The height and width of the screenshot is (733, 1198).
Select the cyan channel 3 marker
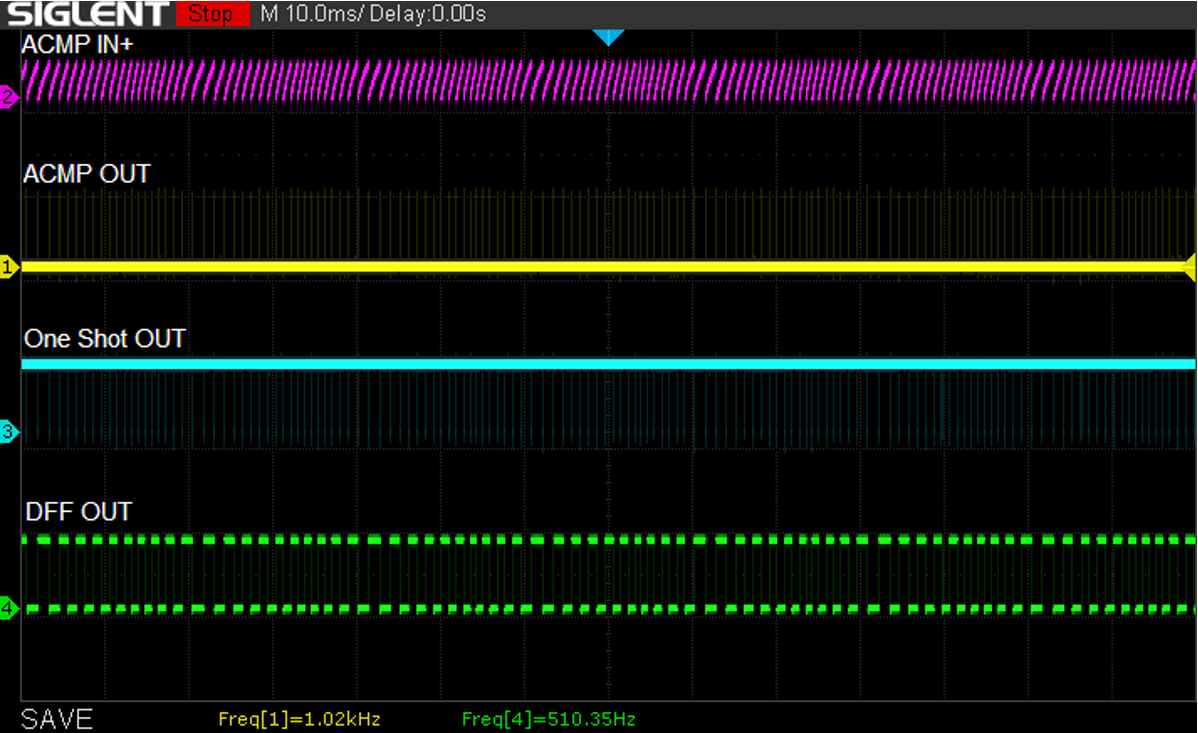pos(9,432)
